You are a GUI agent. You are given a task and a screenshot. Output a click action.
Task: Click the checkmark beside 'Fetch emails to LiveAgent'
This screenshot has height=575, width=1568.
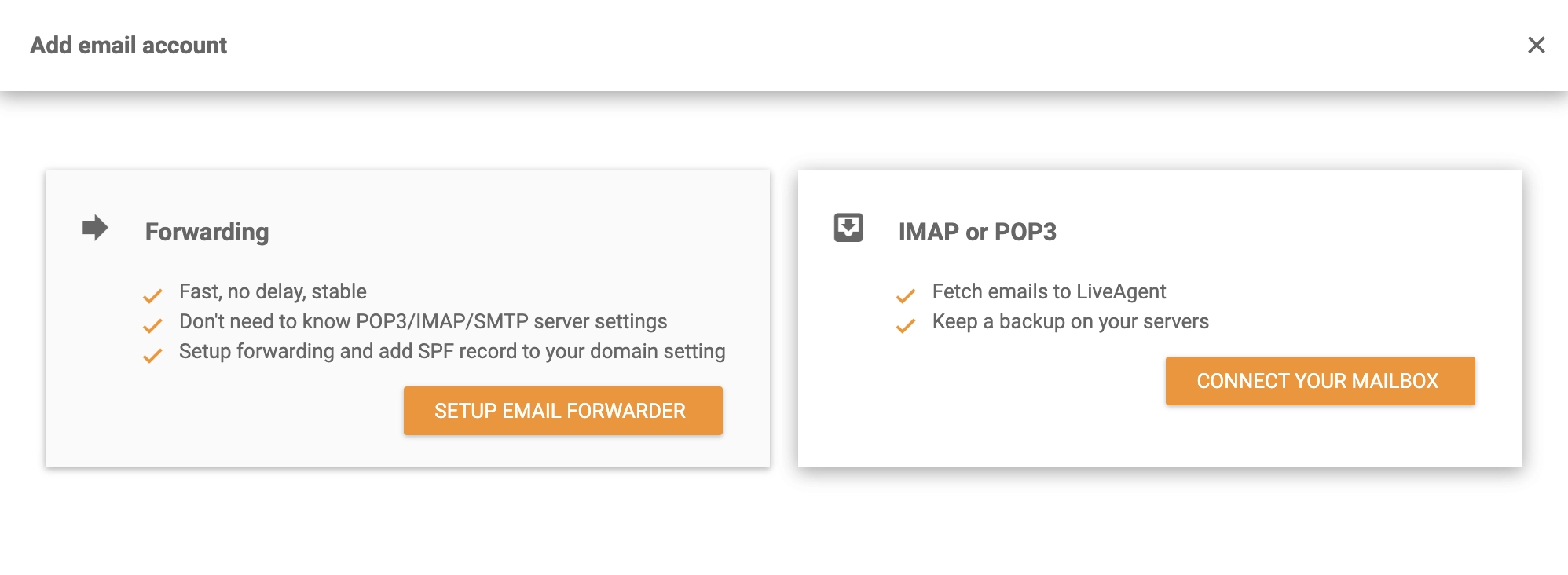pos(907,297)
